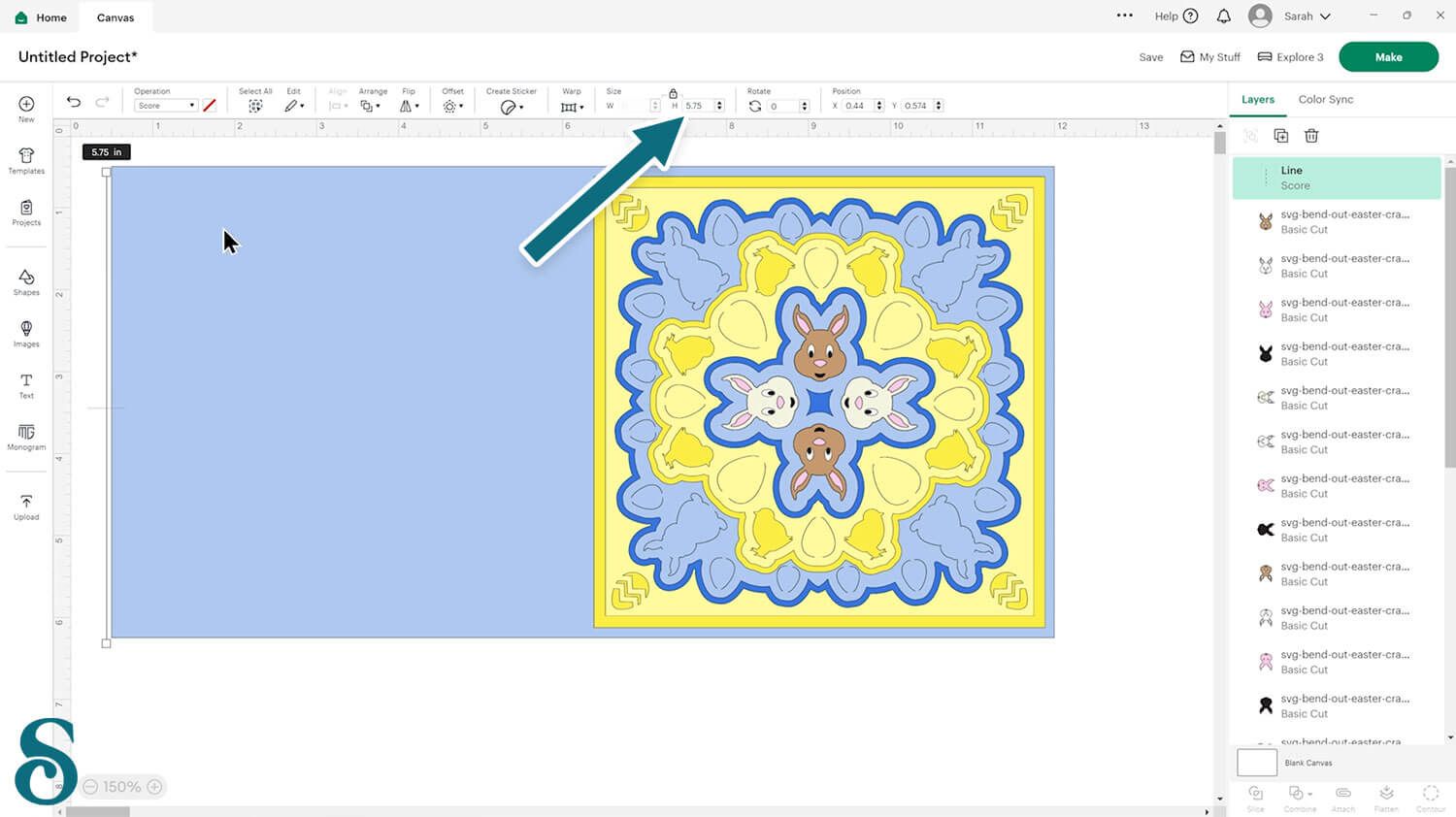The height and width of the screenshot is (817, 1456).
Task: Duplicate the selected layer
Action: (x=1281, y=136)
